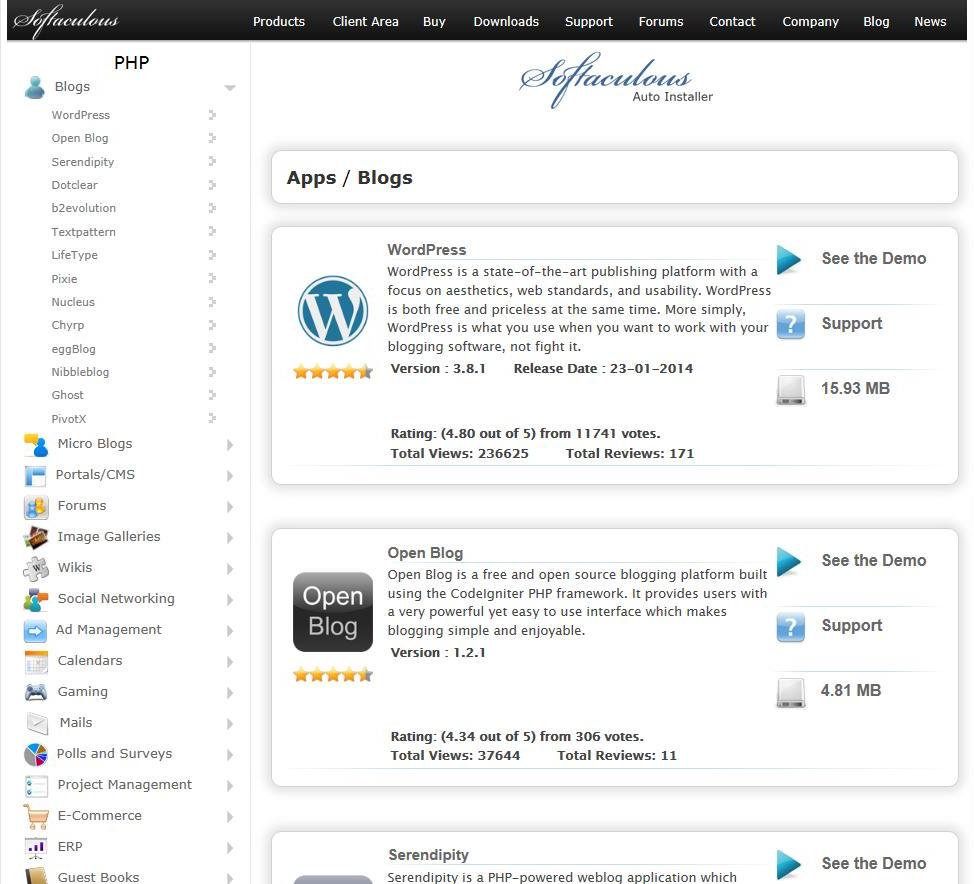This screenshot has height=884, width=974.
Task: Click the arrow beside LifeType entry
Action: [212, 255]
